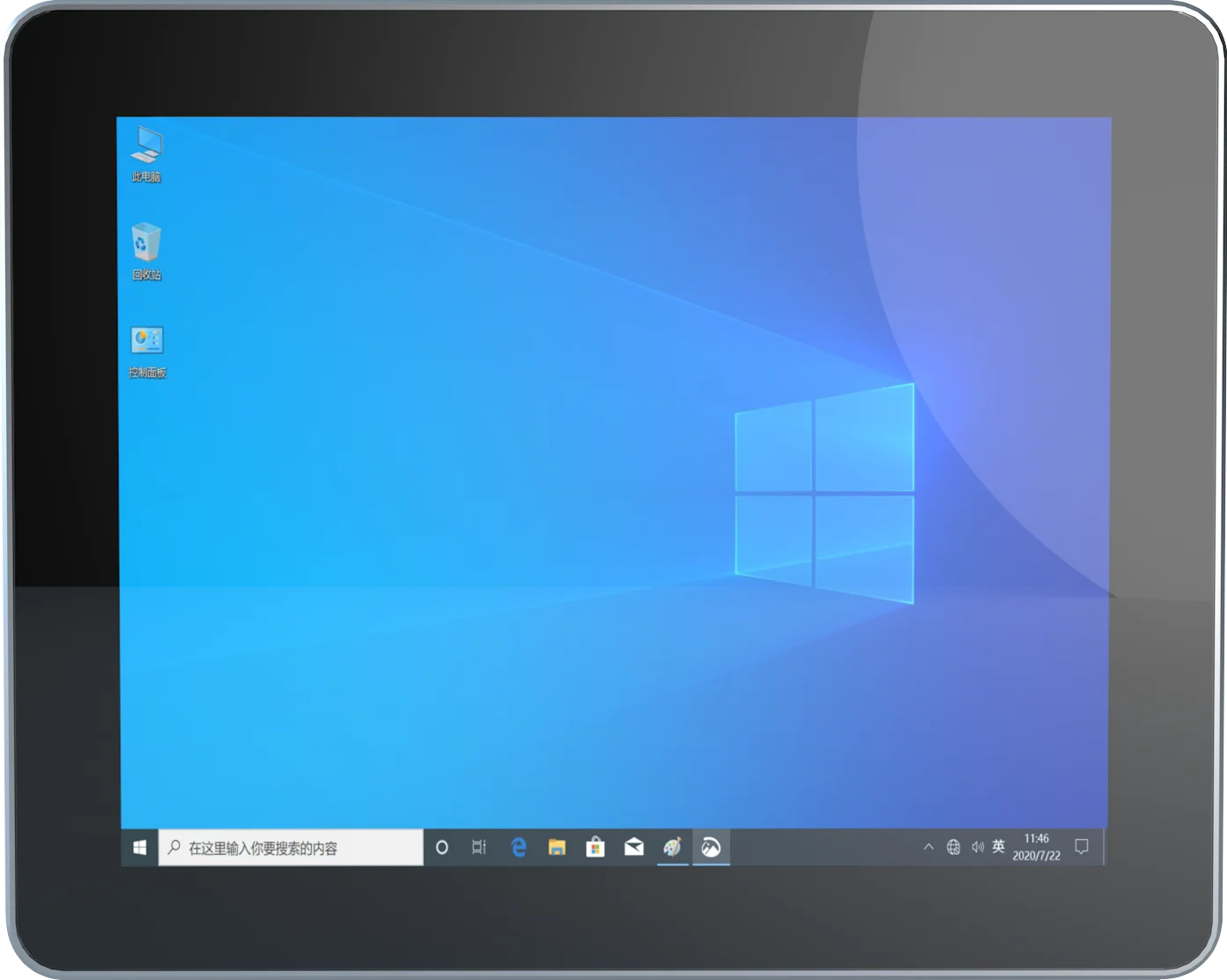
Task: Open the Windows Start menu
Action: point(139,847)
